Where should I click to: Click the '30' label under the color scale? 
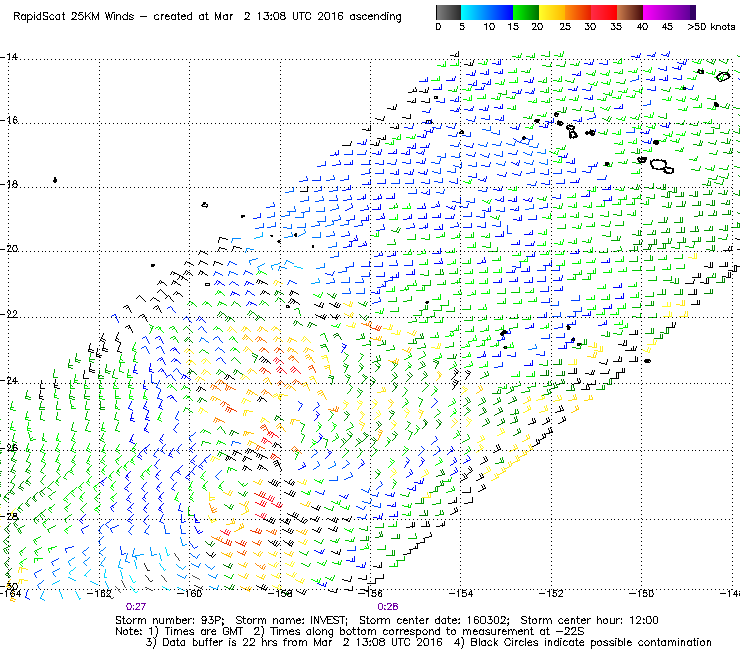590,27
